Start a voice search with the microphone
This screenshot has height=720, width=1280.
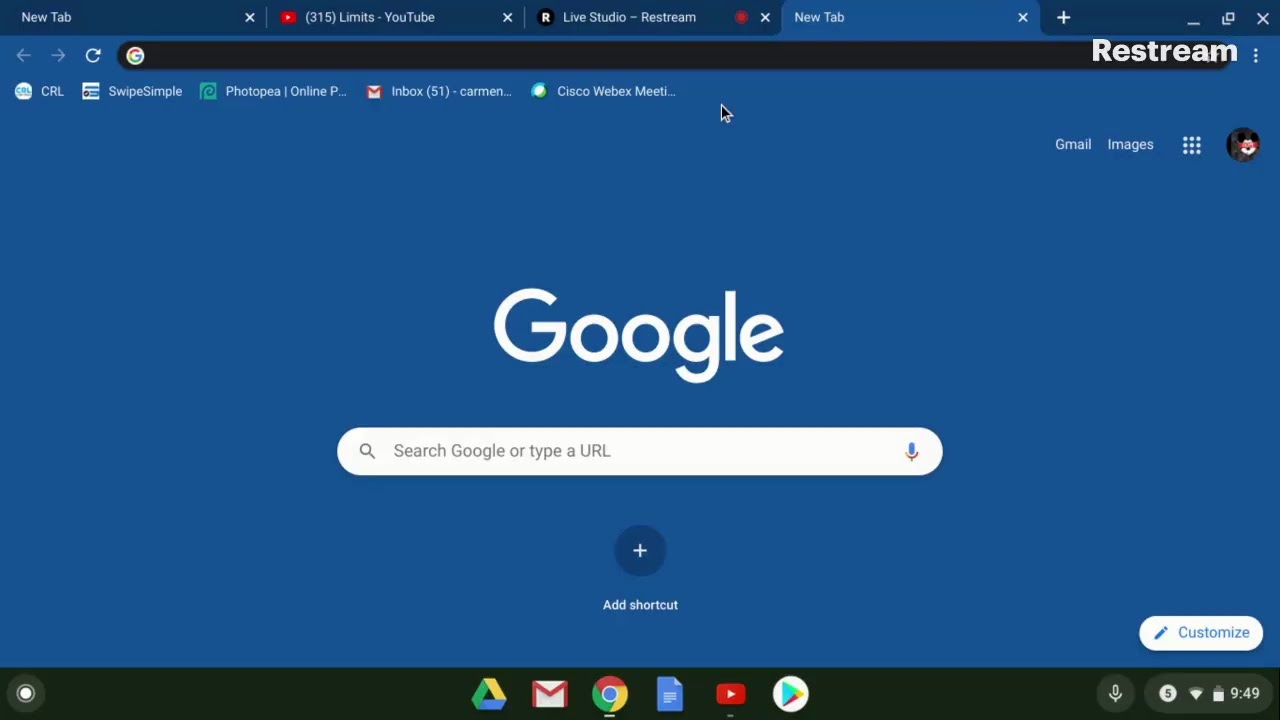(x=911, y=451)
